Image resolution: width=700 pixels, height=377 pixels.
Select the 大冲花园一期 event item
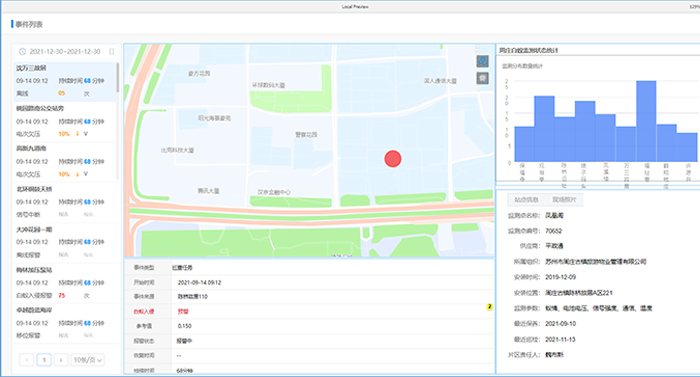pos(65,242)
